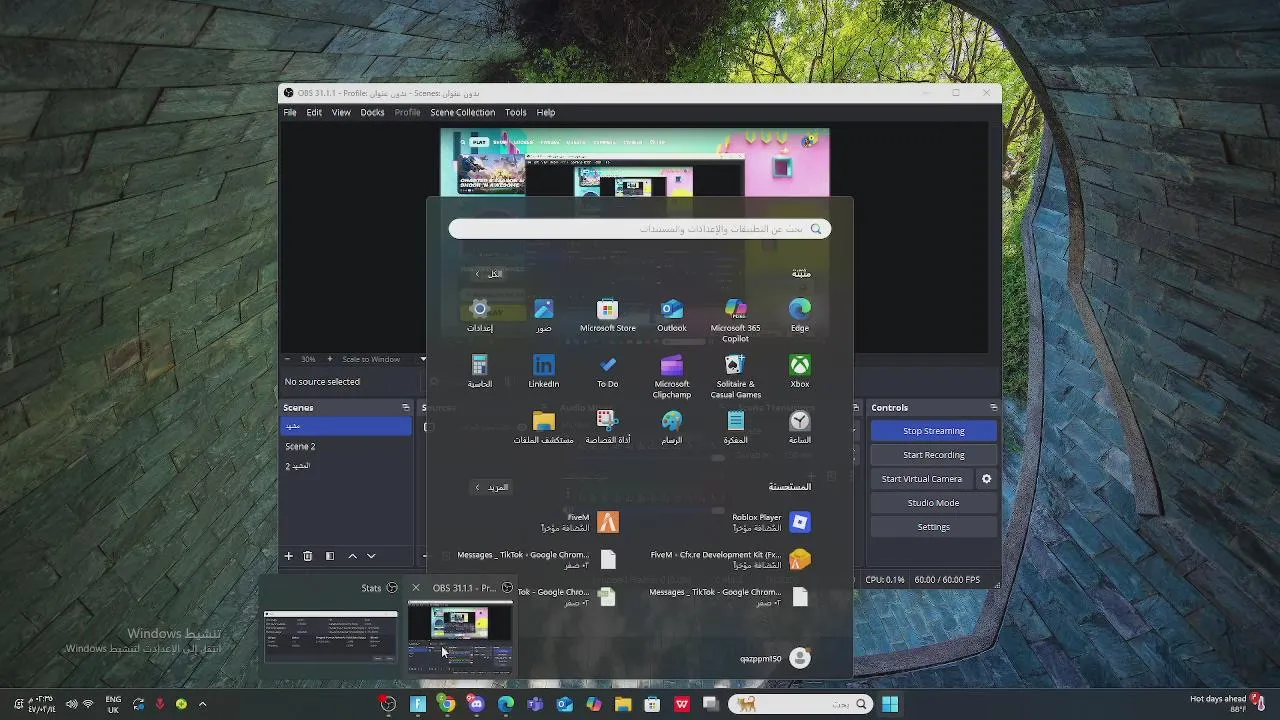Click the Windows Start button on taskbar
The width and height of the screenshot is (1280, 720).
tap(890, 704)
